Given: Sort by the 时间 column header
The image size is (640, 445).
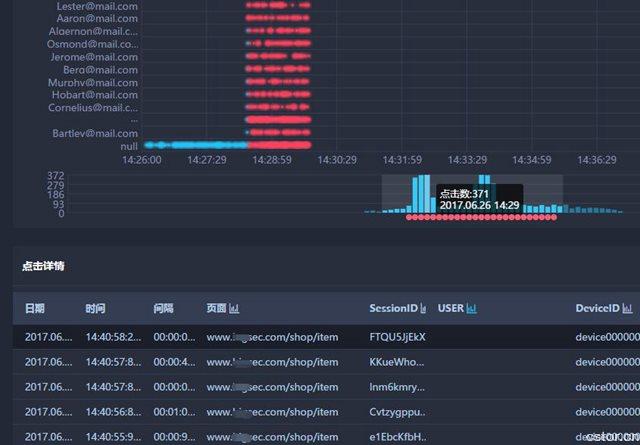Looking at the screenshot, I should tap(95, 309).
